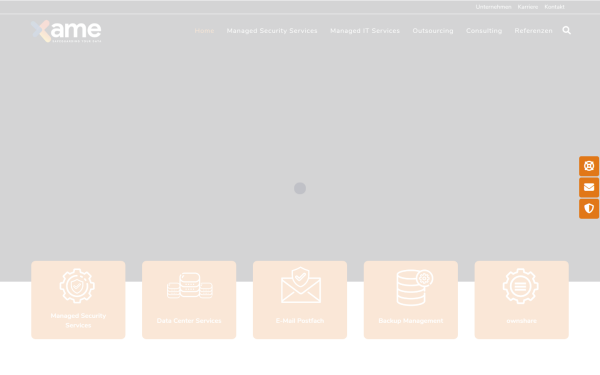Click the E-Mail Postfach envelope icon

tap(301, 285)
